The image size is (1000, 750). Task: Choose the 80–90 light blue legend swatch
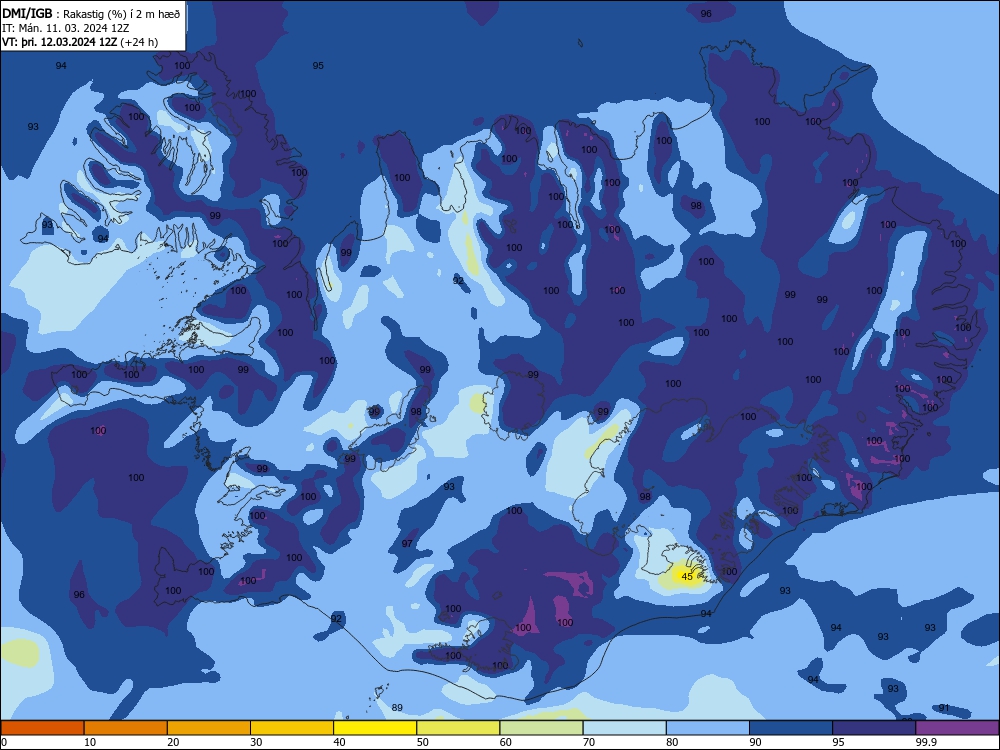tap(708, 728)
